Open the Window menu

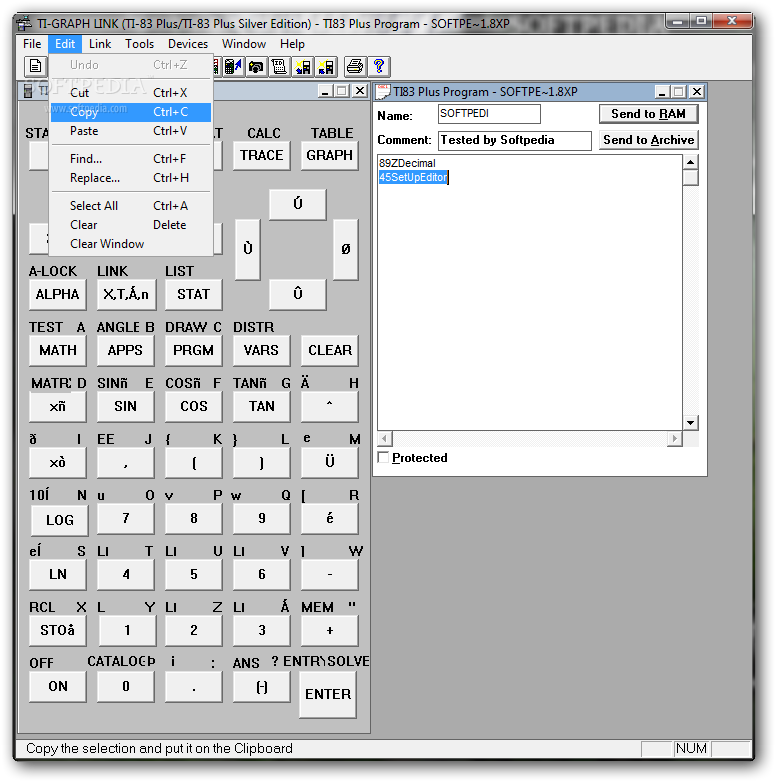[244, 44]
